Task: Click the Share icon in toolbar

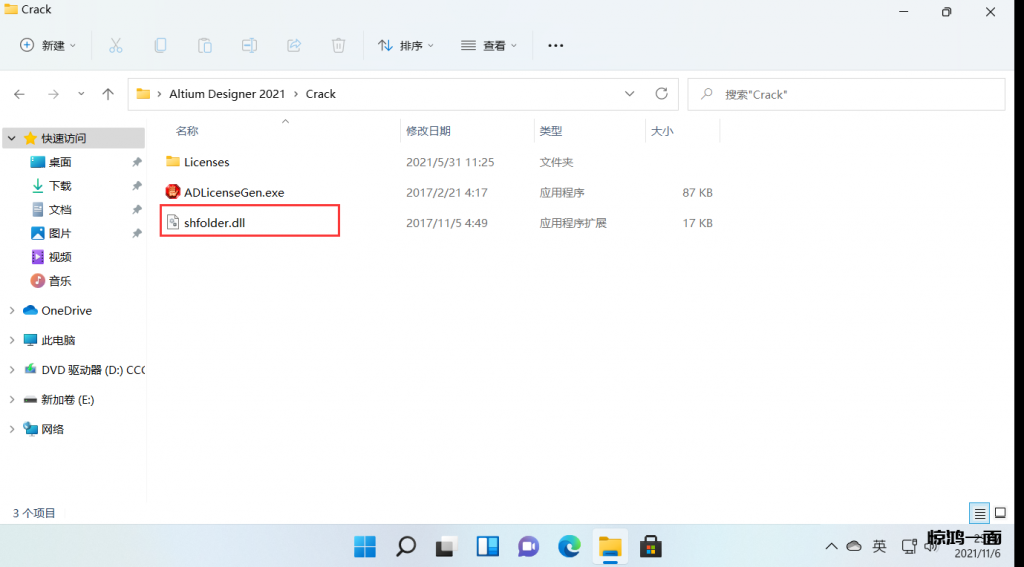Action: click(294, 45)
